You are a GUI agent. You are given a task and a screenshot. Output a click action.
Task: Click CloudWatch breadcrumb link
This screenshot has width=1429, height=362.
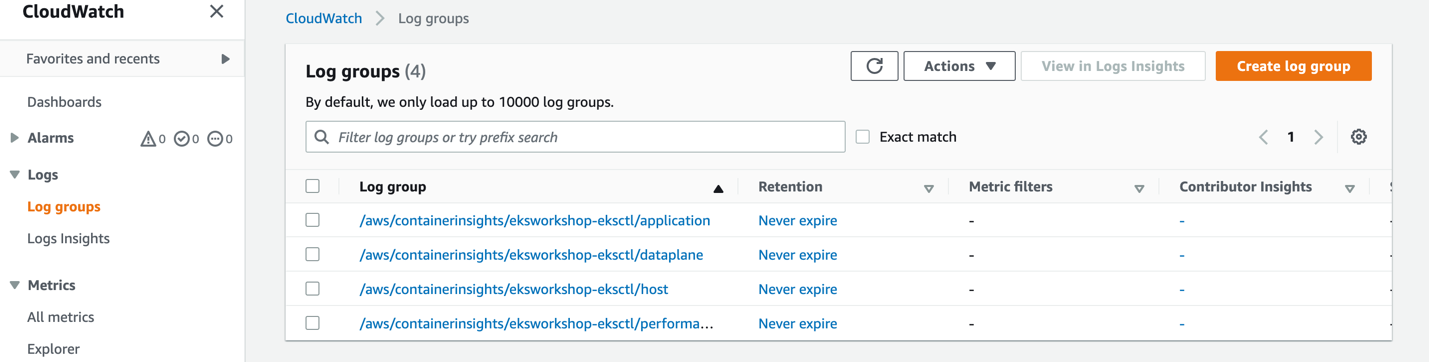pos(324,18)
